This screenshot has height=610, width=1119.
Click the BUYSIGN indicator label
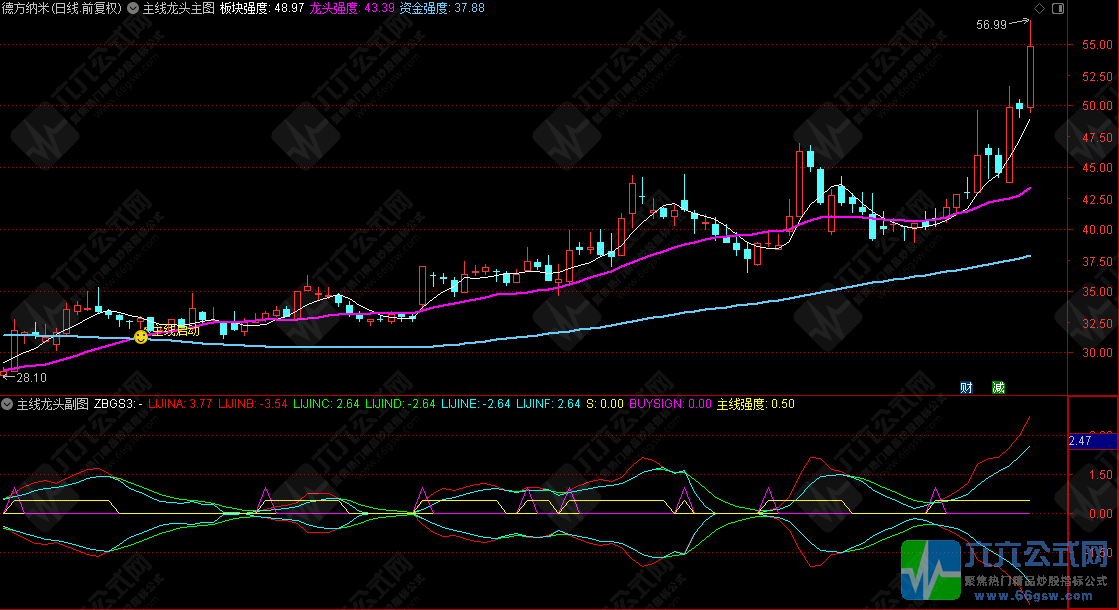tap(668, 404)
